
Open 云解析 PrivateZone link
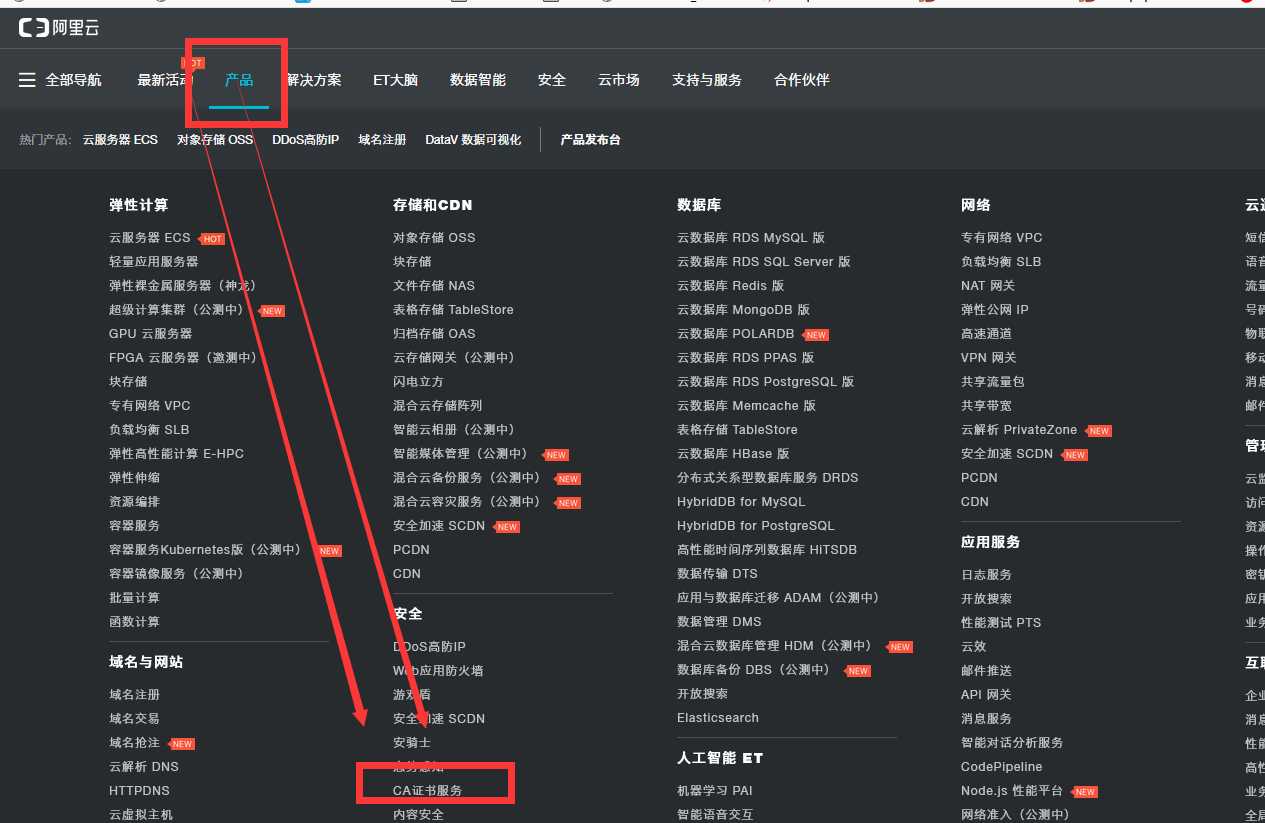pos(1019,430)
